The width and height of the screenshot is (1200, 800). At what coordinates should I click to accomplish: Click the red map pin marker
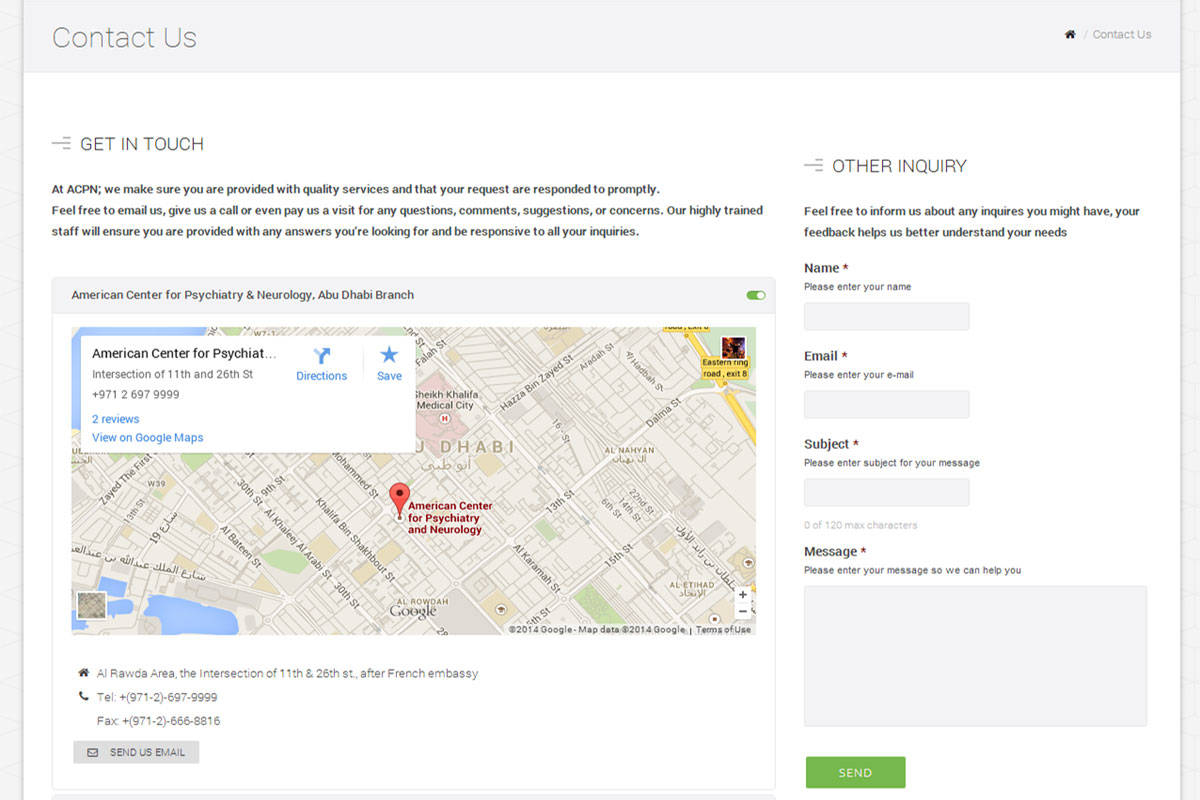click(399, 501)
